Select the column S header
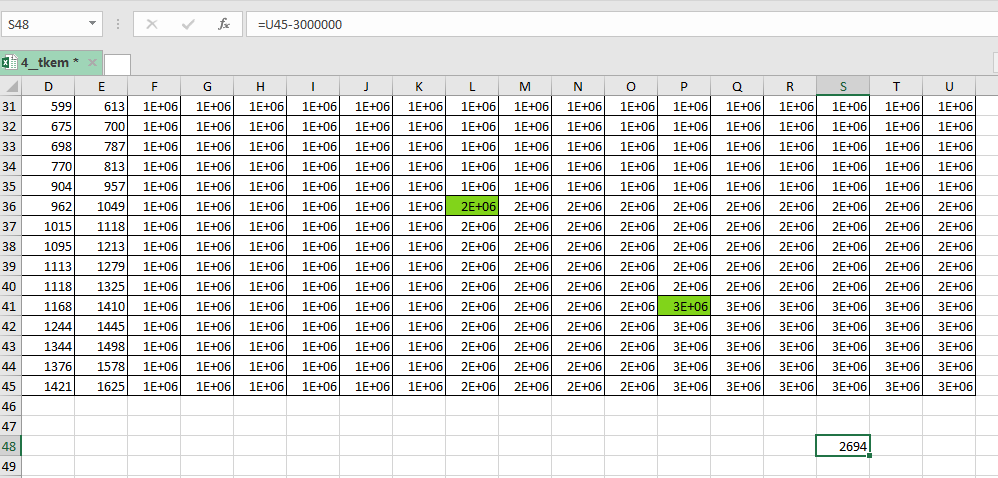Viewport: 998px width, 478px height. coord(843,86)
